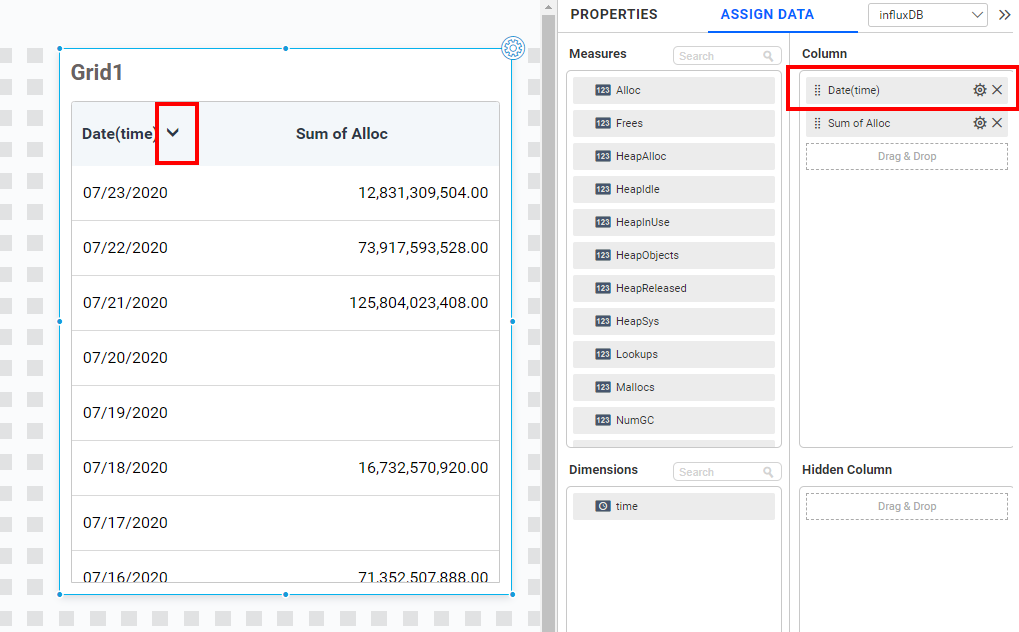
Task: Remove the Sum of Alloc column field
Action: click(x=997, y=123)
